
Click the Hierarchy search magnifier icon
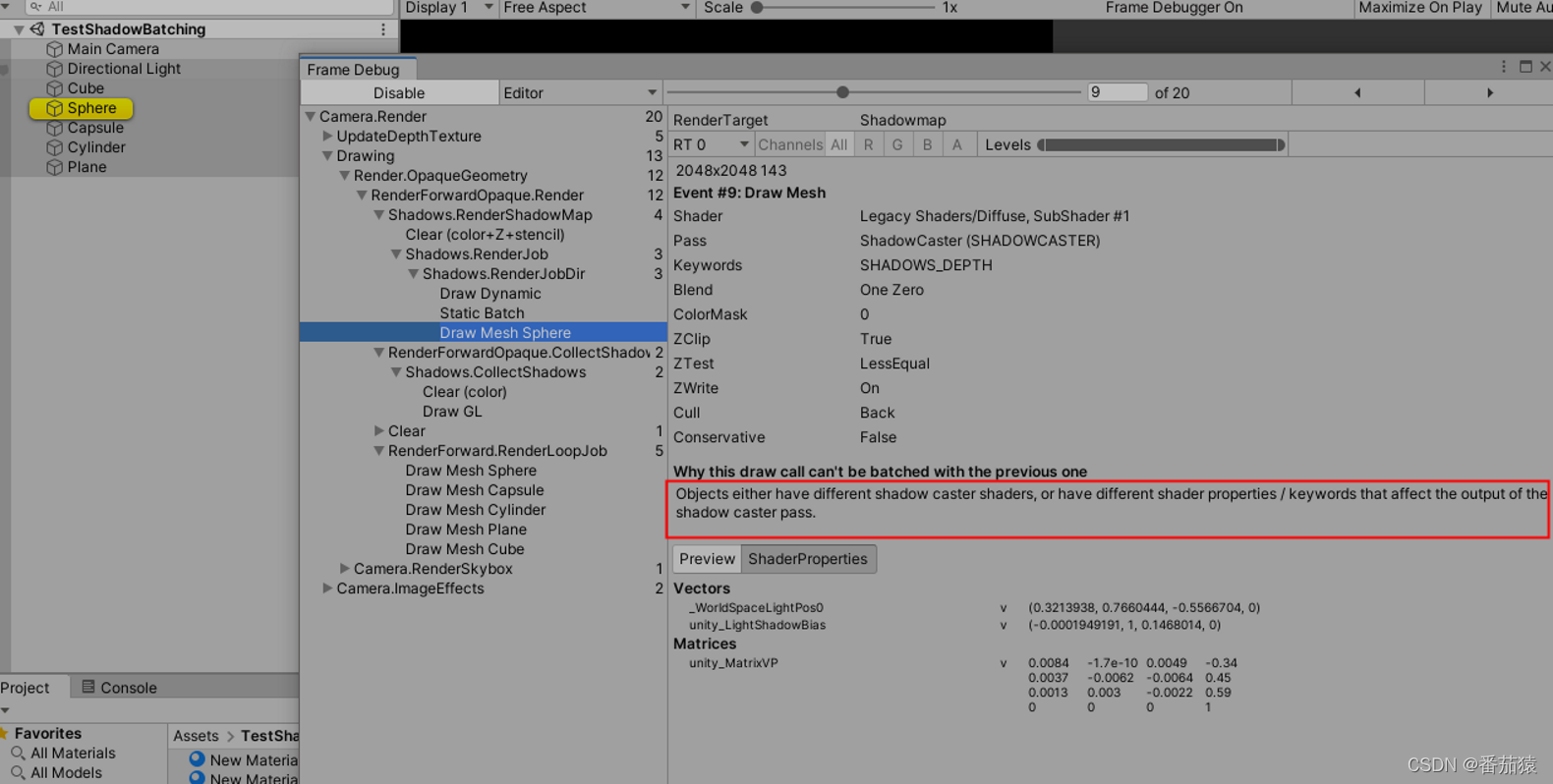(36, 7)
